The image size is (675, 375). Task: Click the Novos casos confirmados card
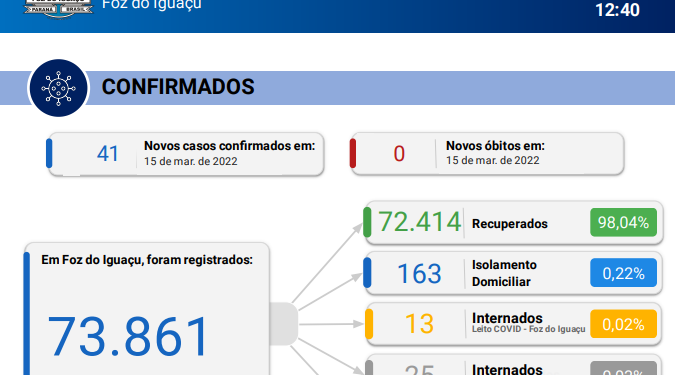pos(185,154)
